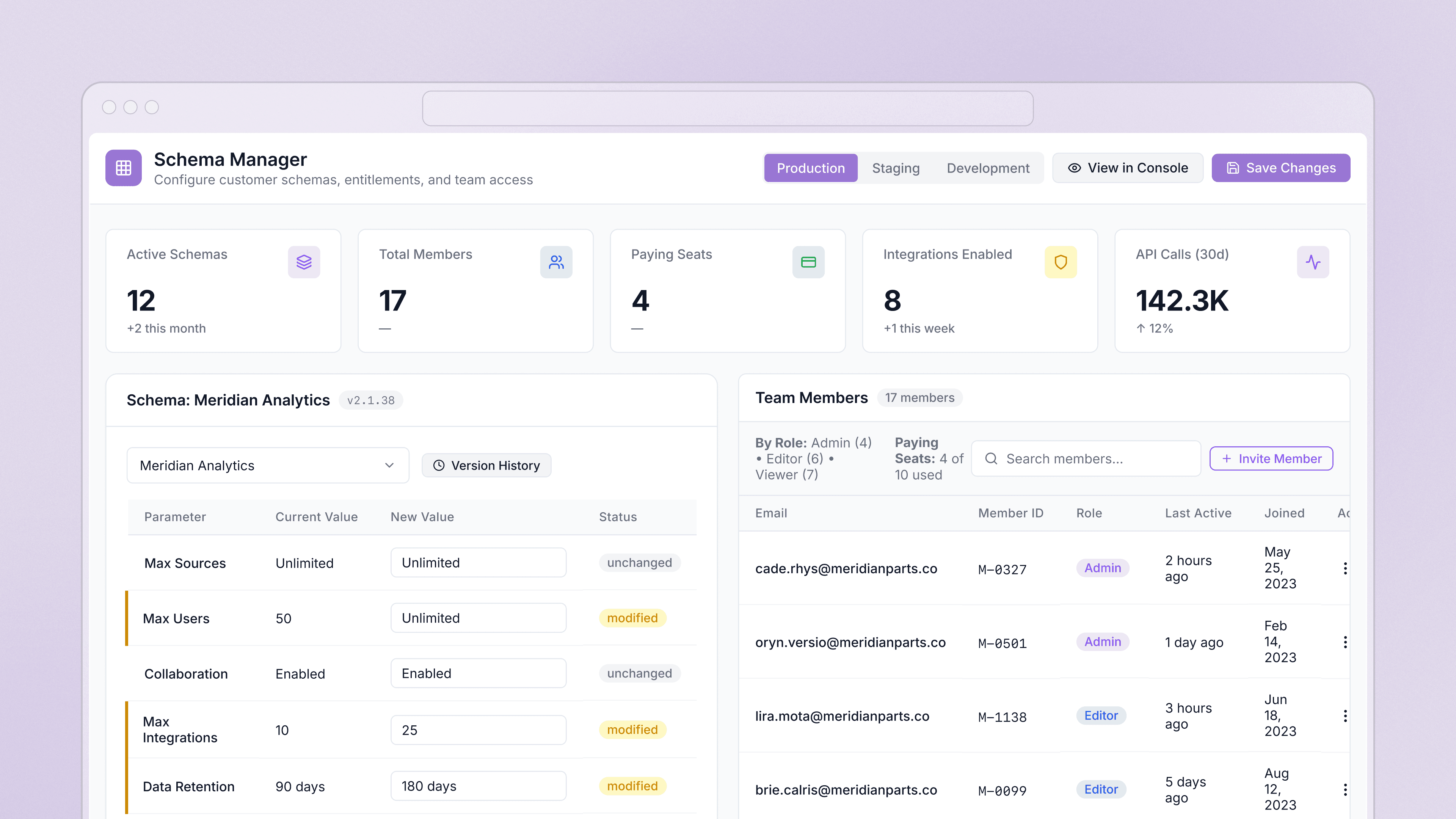
Task: Click the 142.3K API calls value
Action: [1182, 300]
